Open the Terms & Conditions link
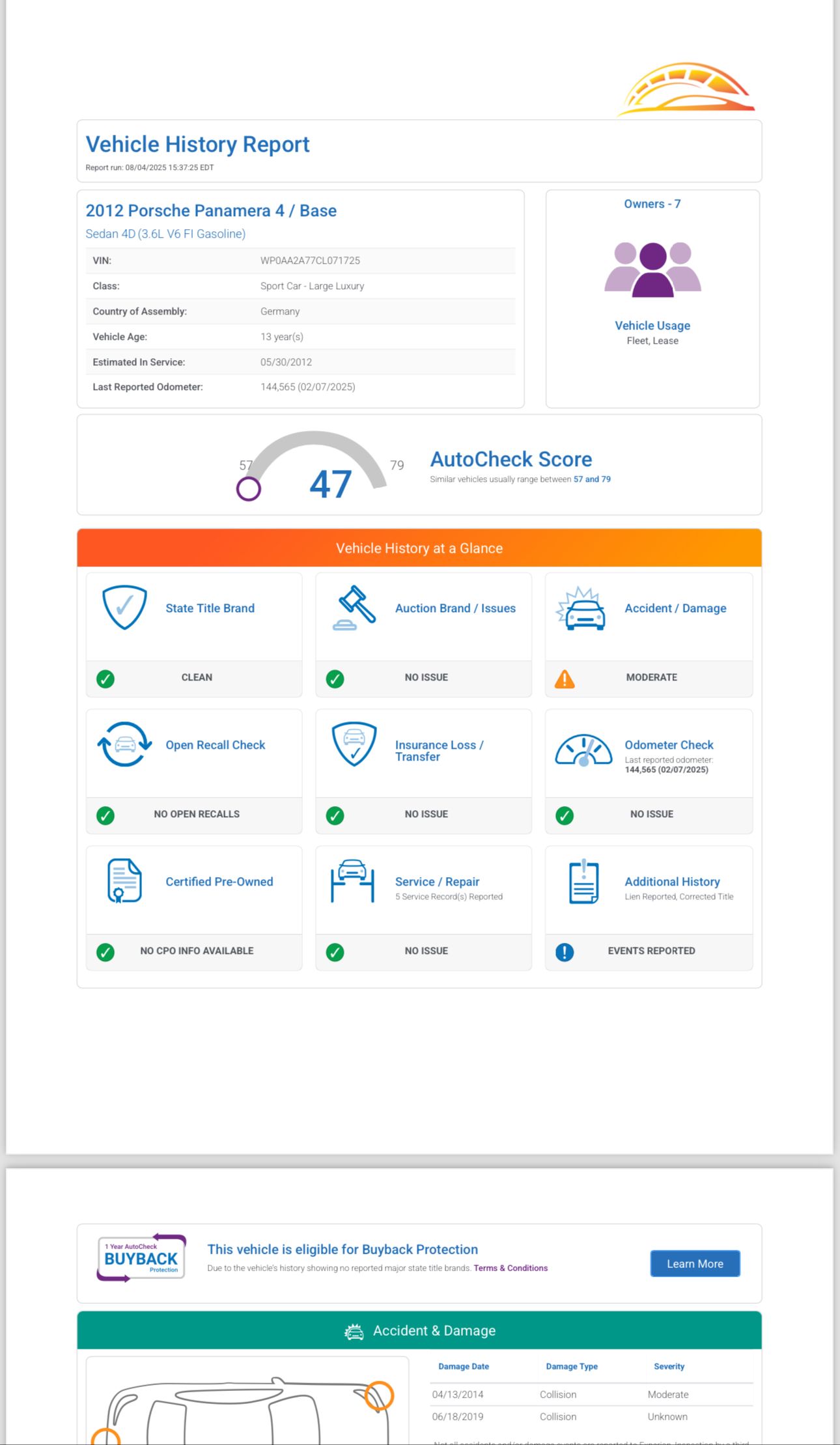Viewport: 840px width, 1445px height. [x=511, y=1268]
